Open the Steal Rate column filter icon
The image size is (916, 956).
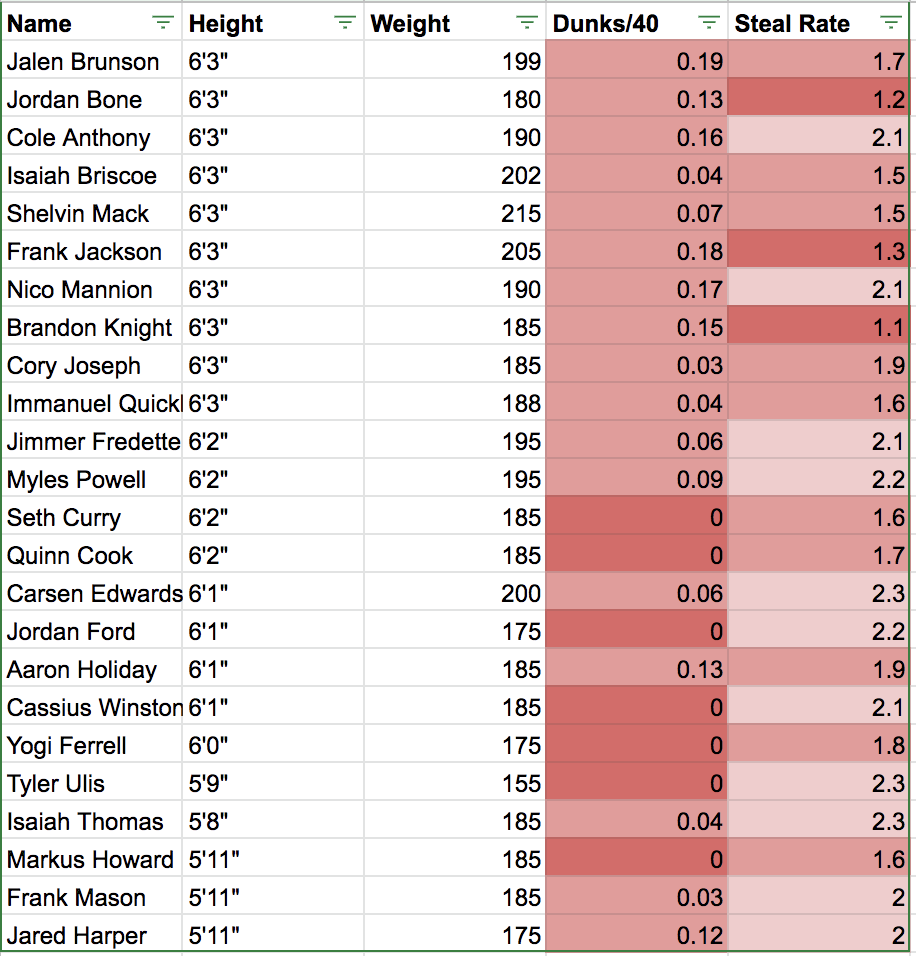[x=890, y=23]
